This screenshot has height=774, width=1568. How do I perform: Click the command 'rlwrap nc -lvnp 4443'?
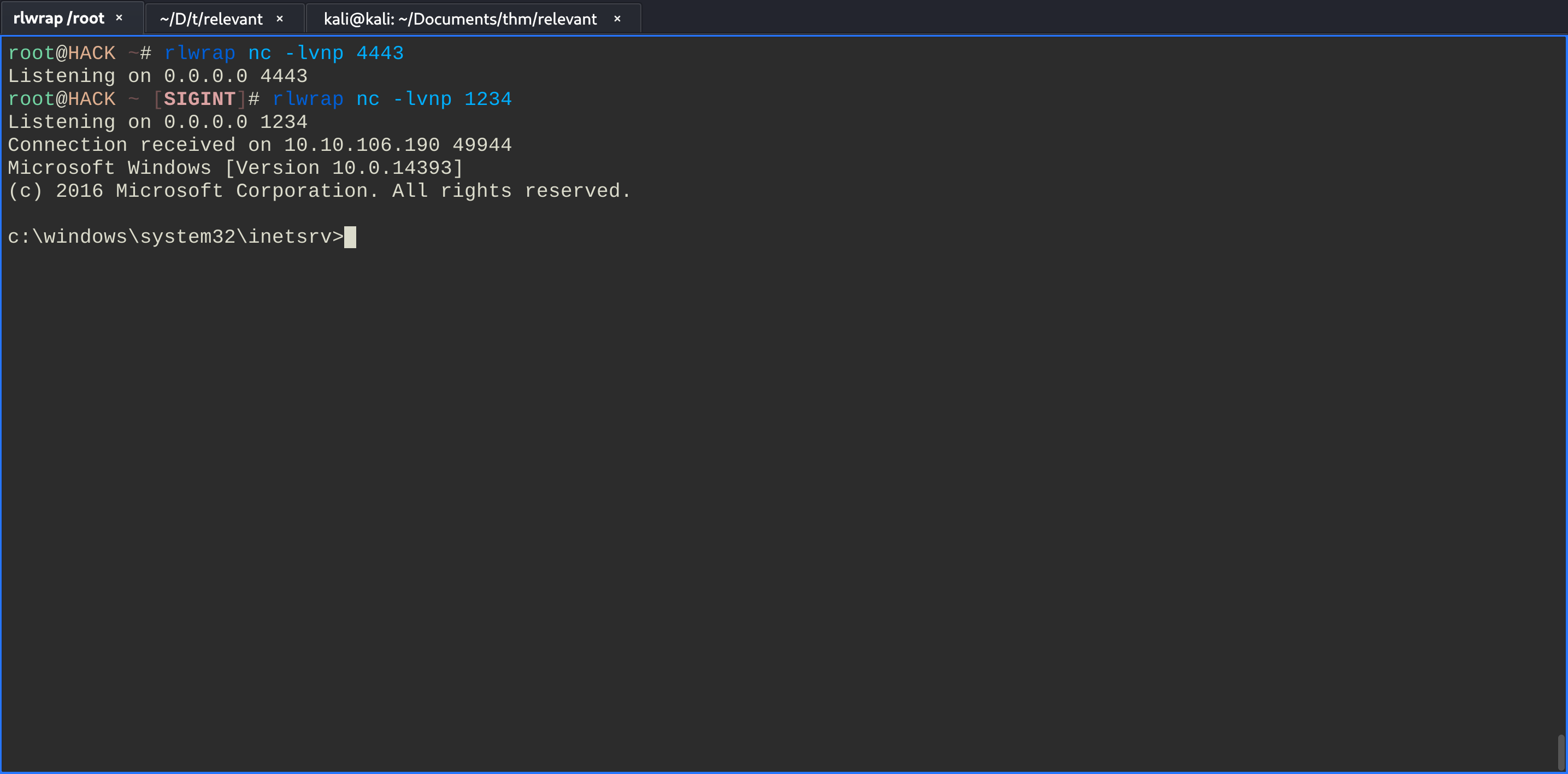click(284, 53)
